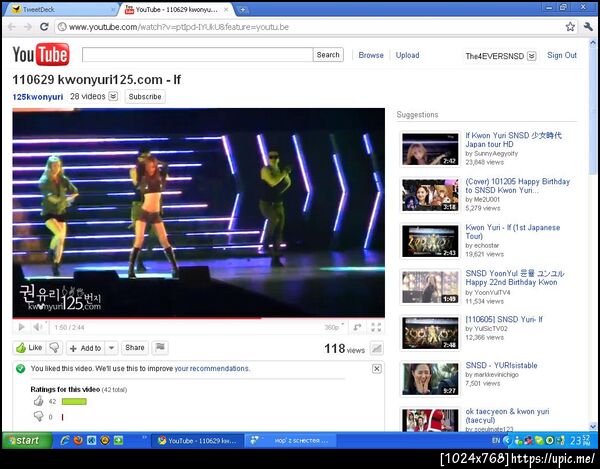
Task: Open '[110605] SNSD Yuri- If' thumbnail
Action: click(430, 333)
